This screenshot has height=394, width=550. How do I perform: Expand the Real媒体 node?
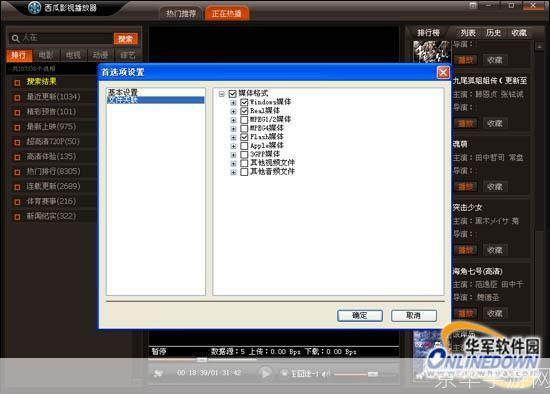pyautogui.click(x=233, y=111)
